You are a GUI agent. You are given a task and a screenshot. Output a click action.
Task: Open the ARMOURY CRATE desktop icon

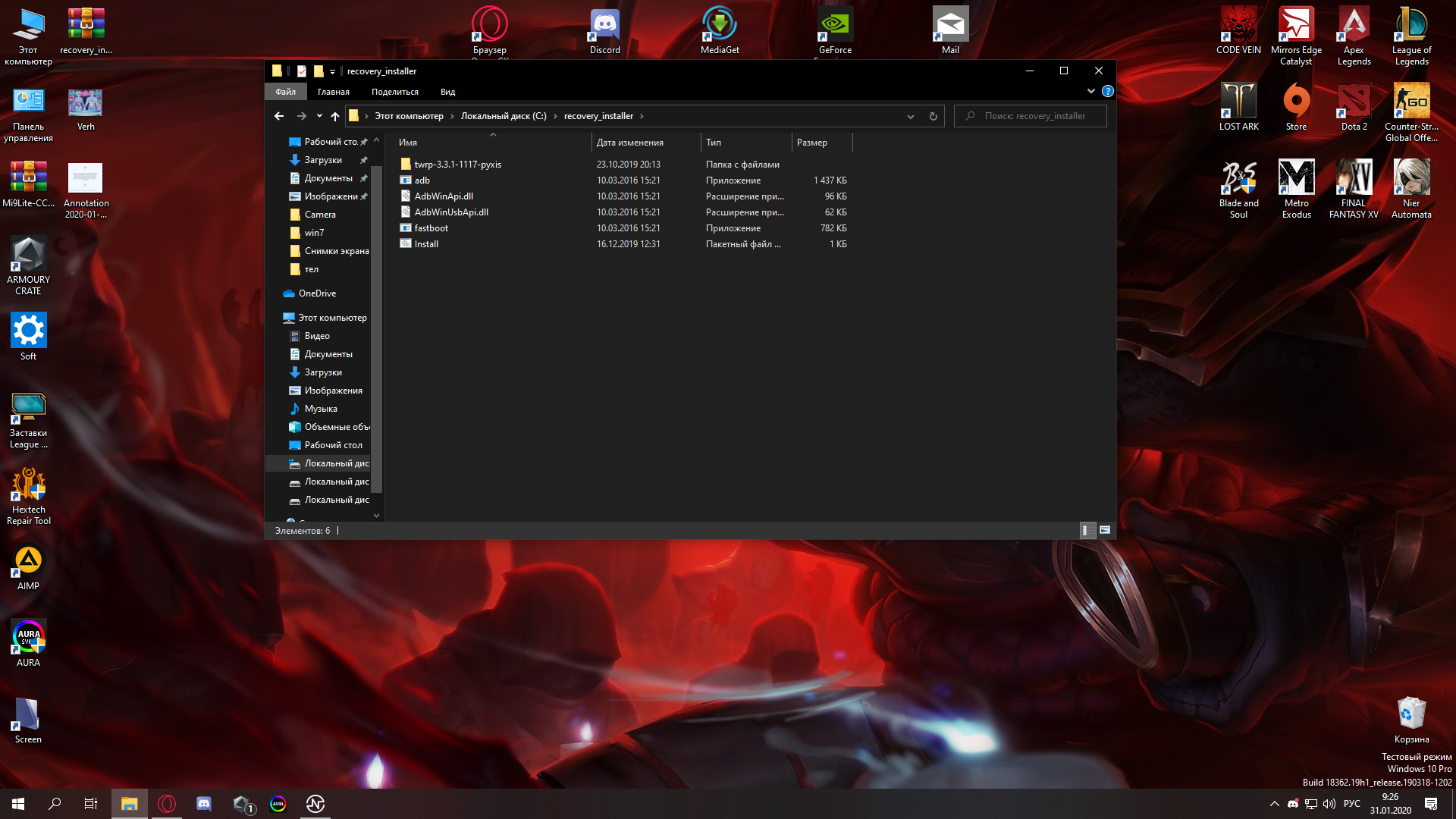click(28, 265)
